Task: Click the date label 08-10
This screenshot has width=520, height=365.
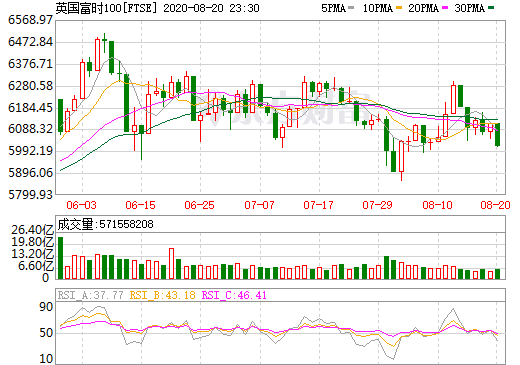Action: [x=437, y=205]
